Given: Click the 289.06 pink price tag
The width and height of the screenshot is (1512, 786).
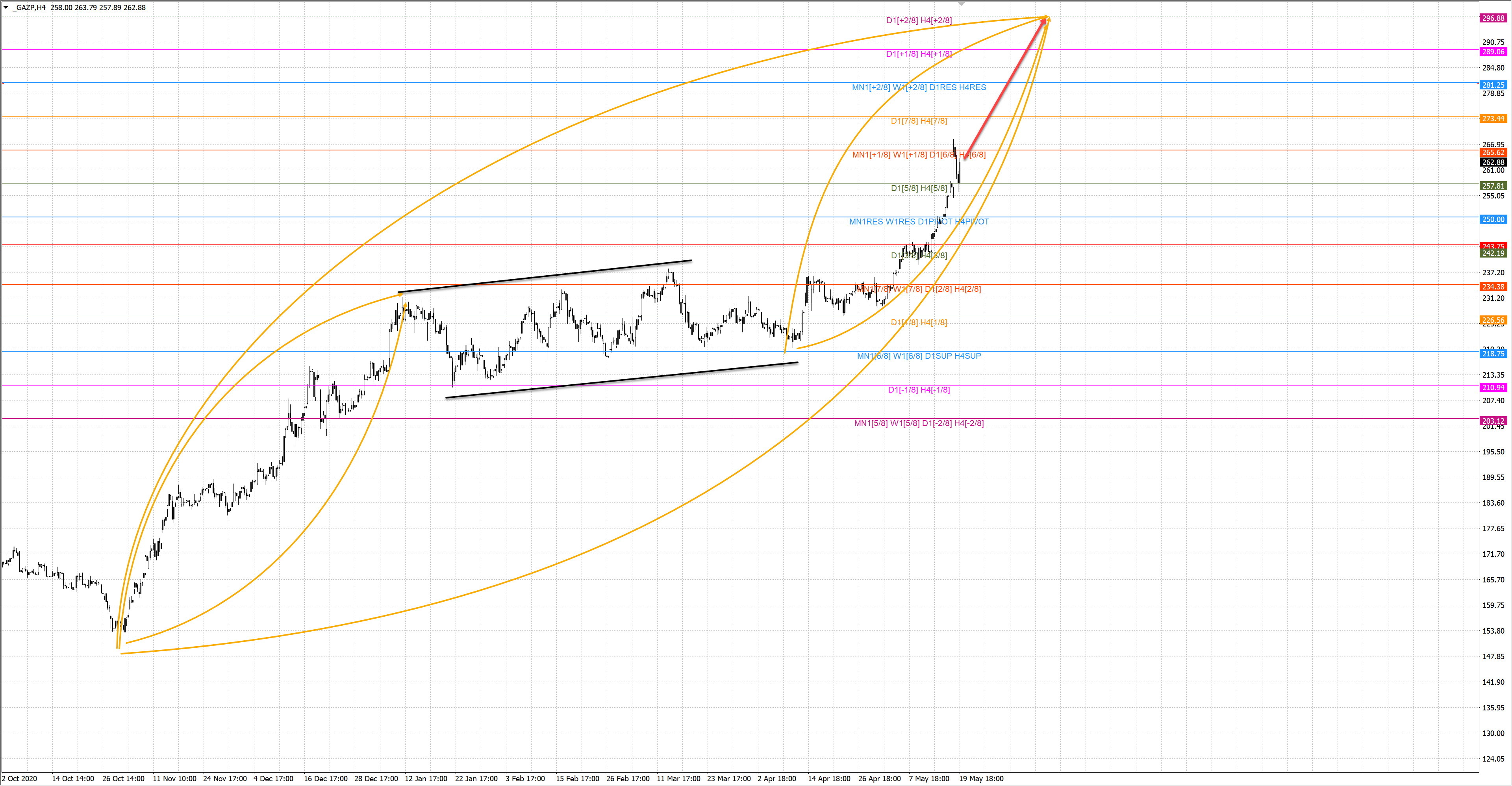Looking at the screenshot, I should 1493,52.
